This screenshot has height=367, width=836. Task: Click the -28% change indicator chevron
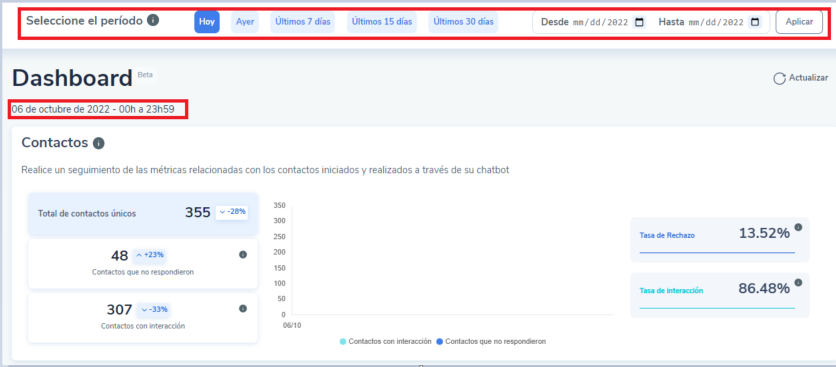pyautogui.click(x=222, y=212)
